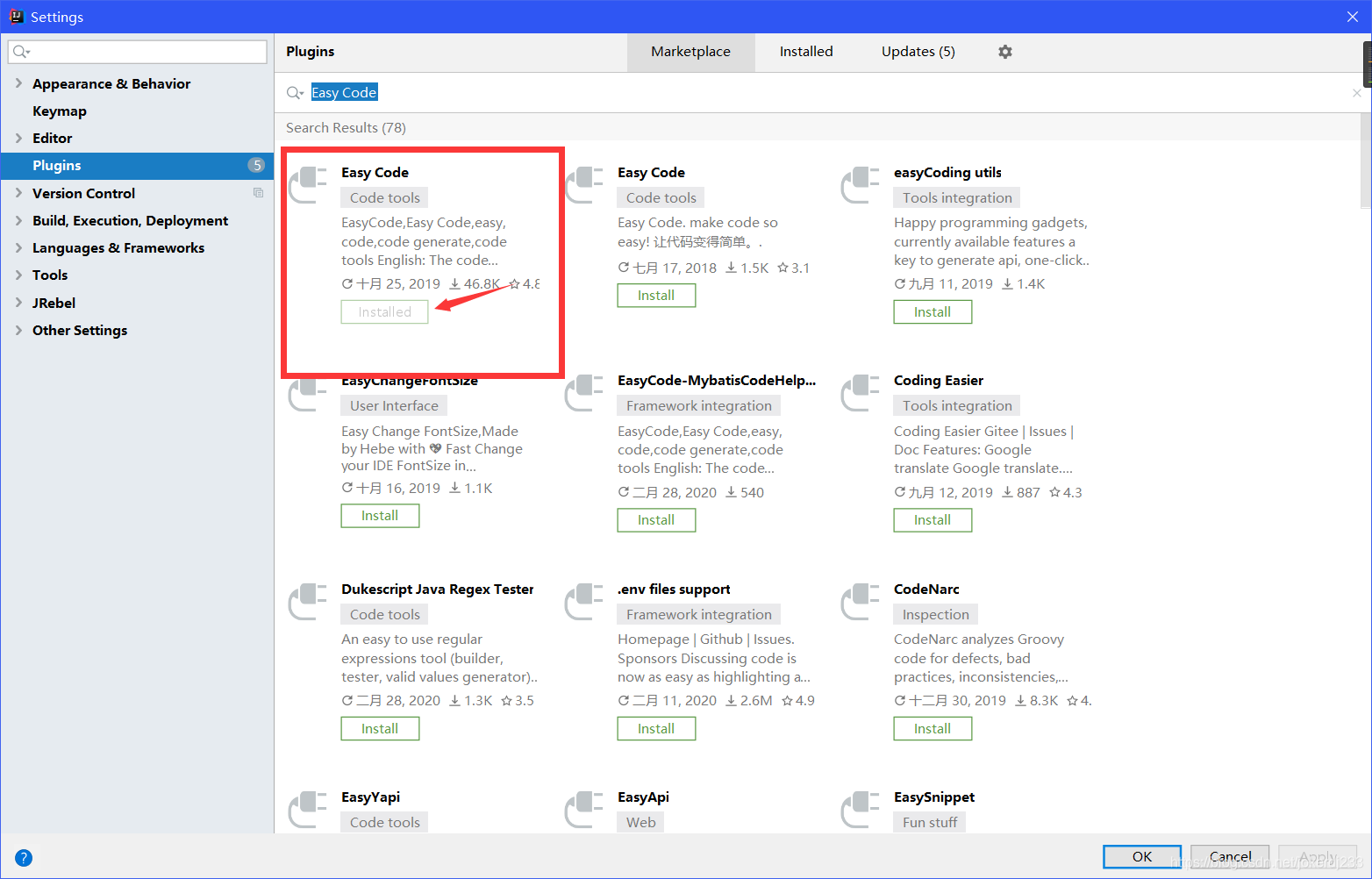This screenshot has height=879, width=1372.
Task: Expand the JRebel settings node
Action: click(x=18, y=303)
